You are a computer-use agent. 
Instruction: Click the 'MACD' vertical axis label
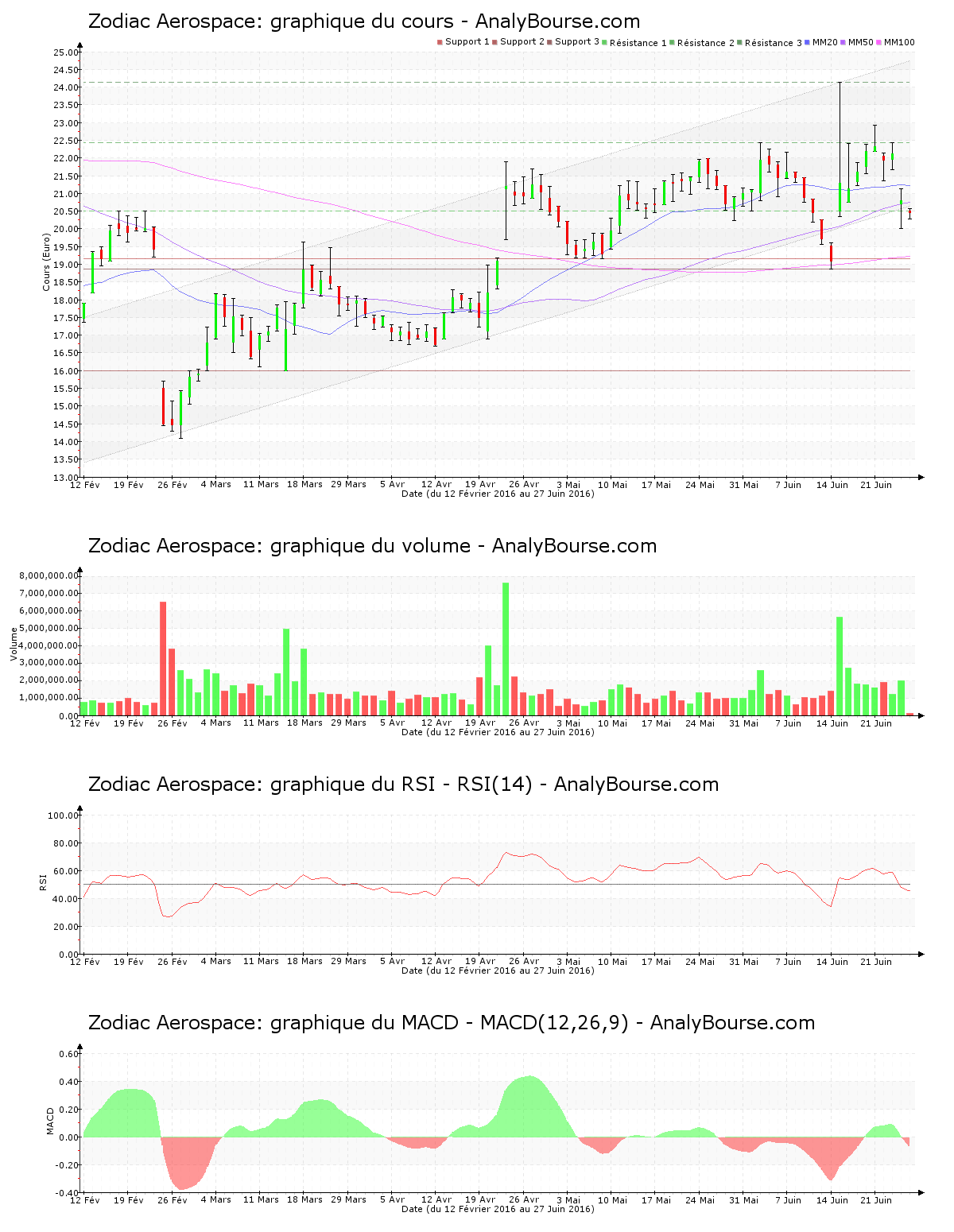coord(51,1121)
